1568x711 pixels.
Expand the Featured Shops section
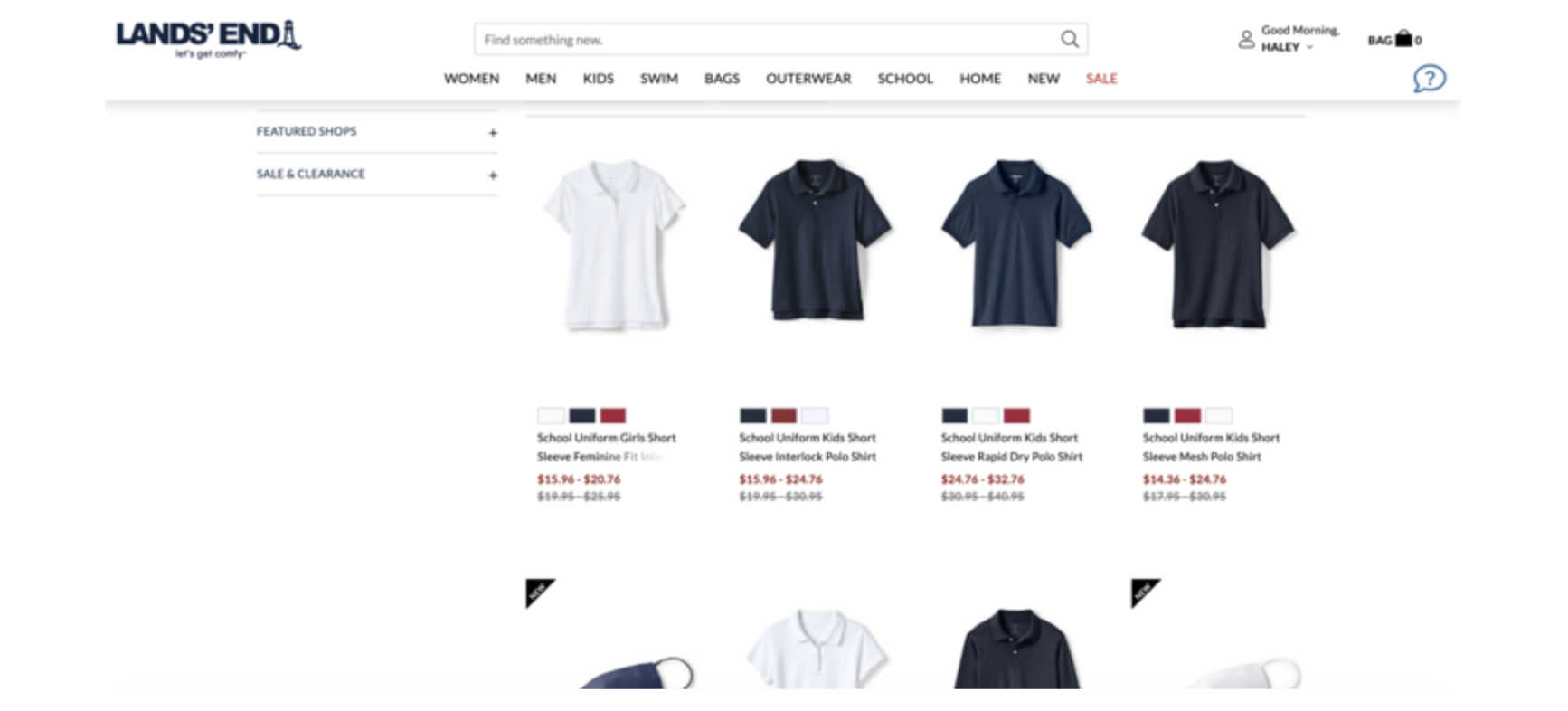(x=376, y=132)
